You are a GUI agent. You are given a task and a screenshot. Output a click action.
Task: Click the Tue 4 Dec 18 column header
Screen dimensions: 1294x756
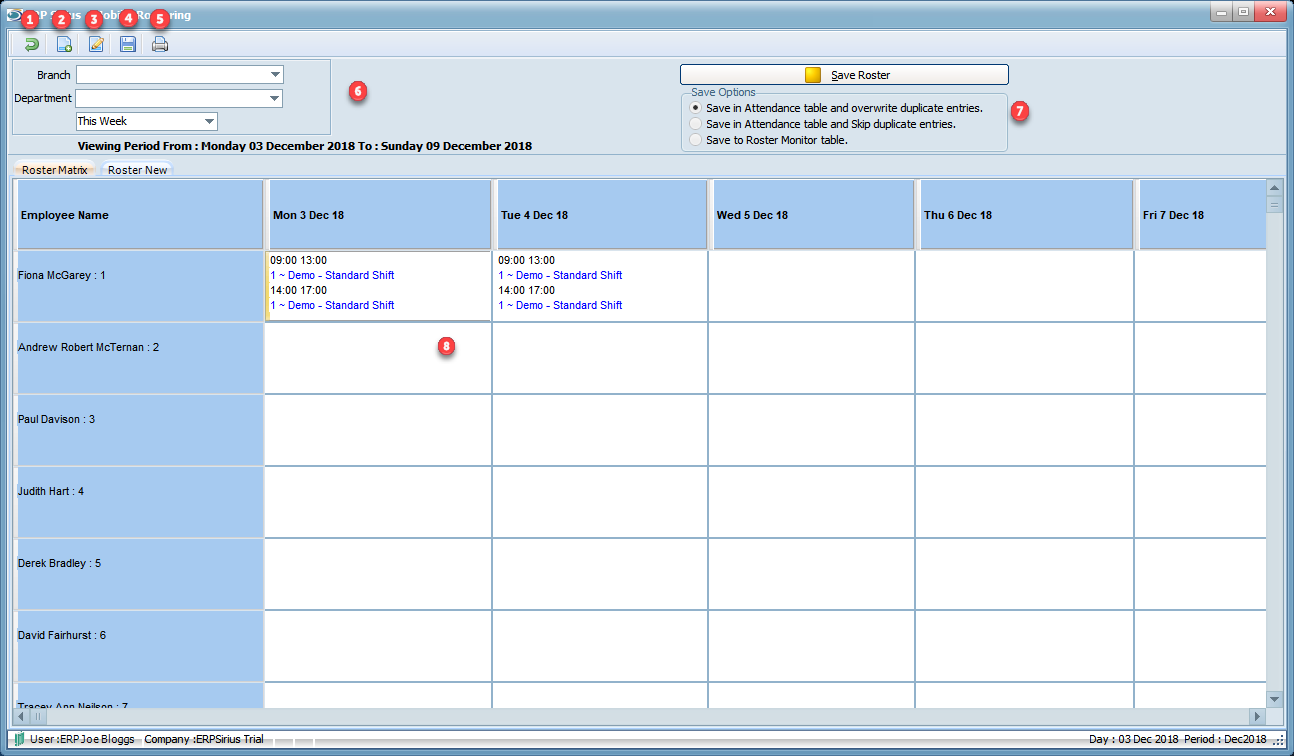click(x=601, y=215)
